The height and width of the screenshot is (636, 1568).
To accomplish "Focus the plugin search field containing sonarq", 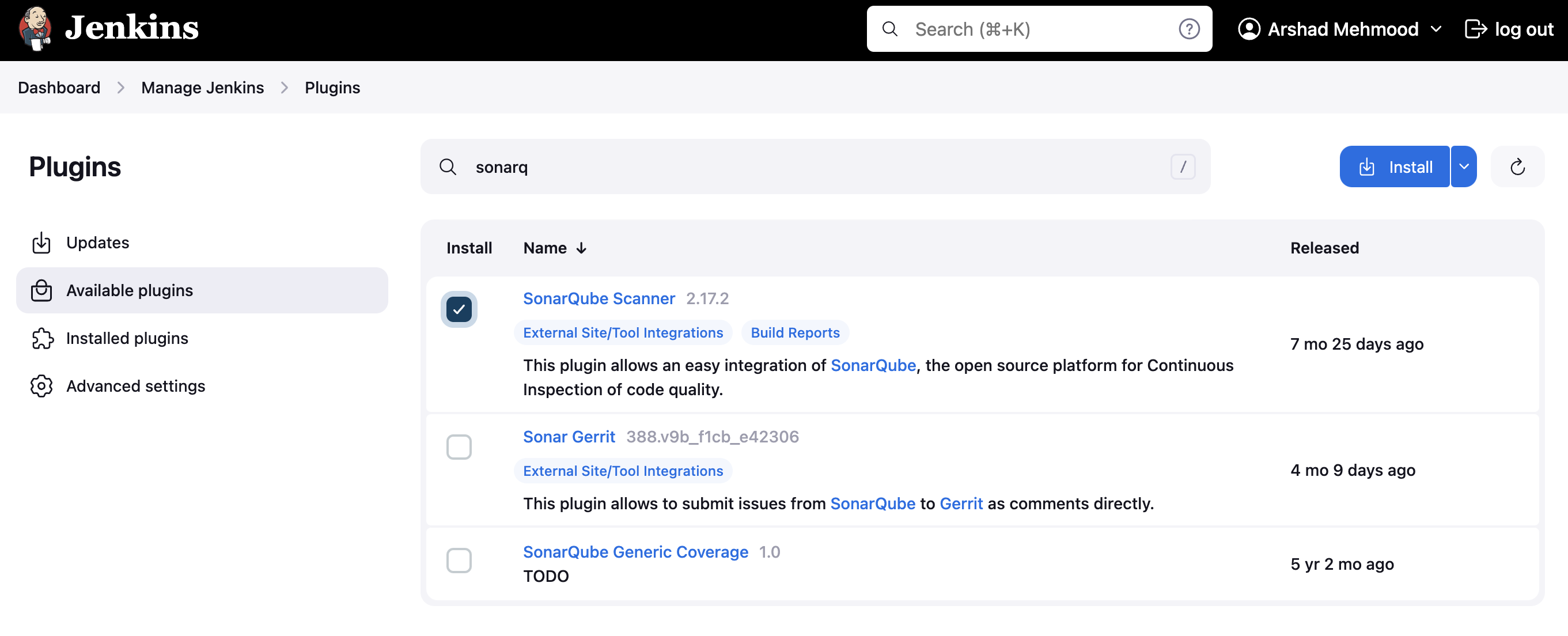I will tap(815, 166).
